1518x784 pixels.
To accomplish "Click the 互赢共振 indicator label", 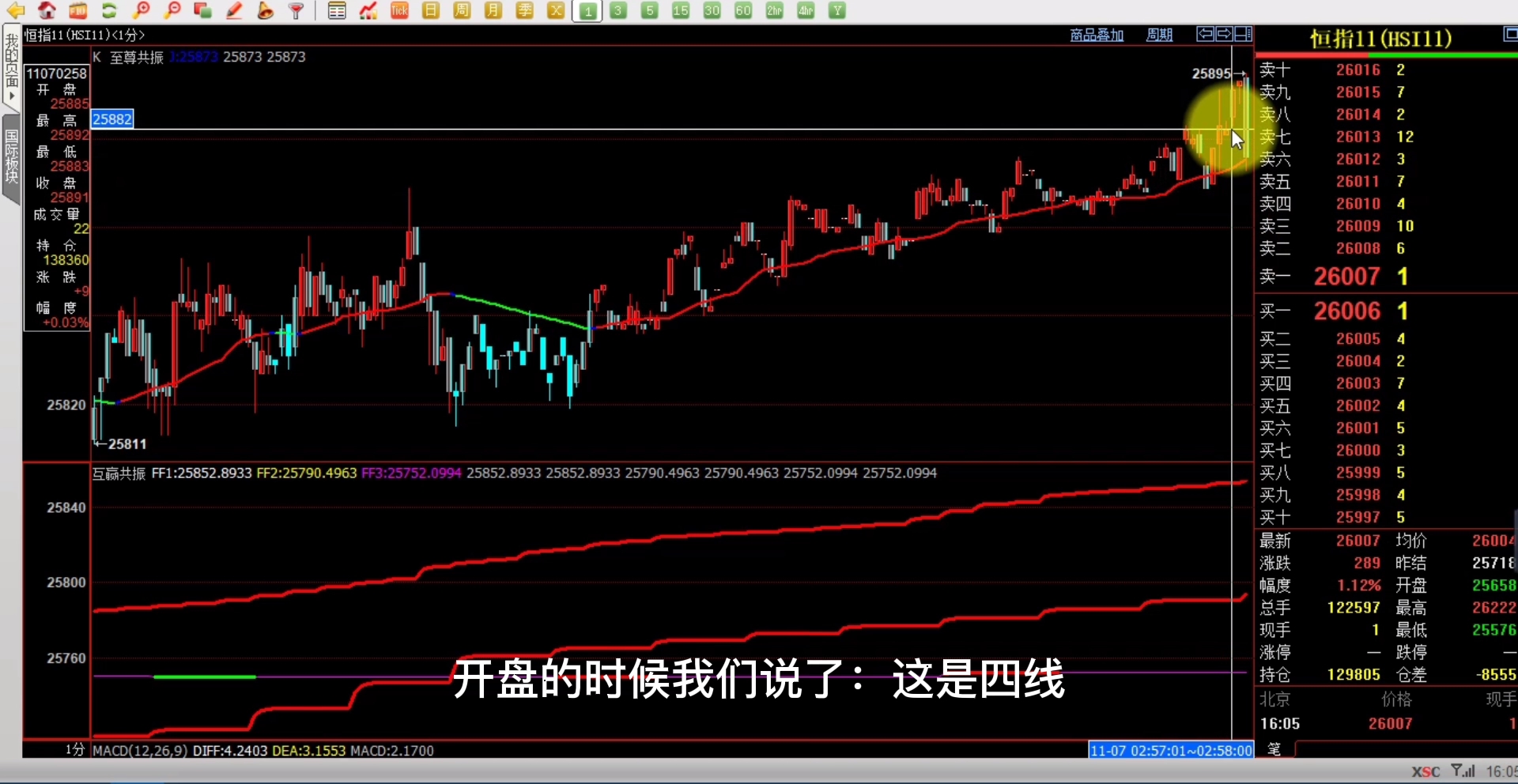I will click(119, 473).
